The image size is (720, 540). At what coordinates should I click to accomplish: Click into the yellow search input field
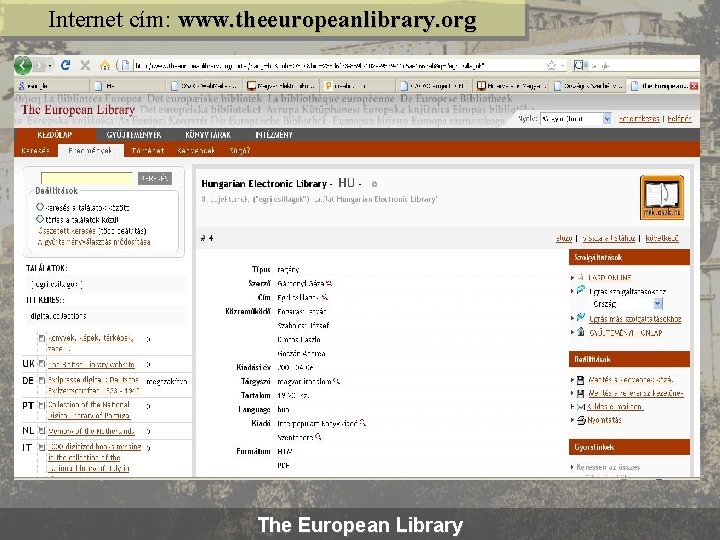tap(87, 178)
